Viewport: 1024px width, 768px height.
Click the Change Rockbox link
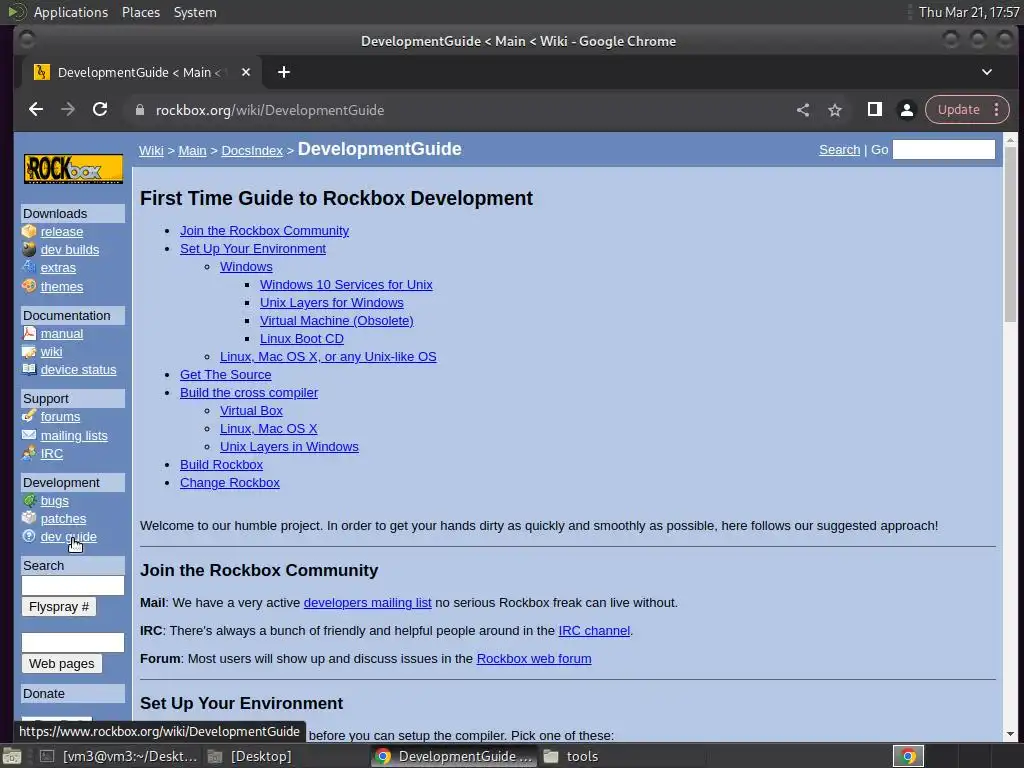(x=230, y=483)
